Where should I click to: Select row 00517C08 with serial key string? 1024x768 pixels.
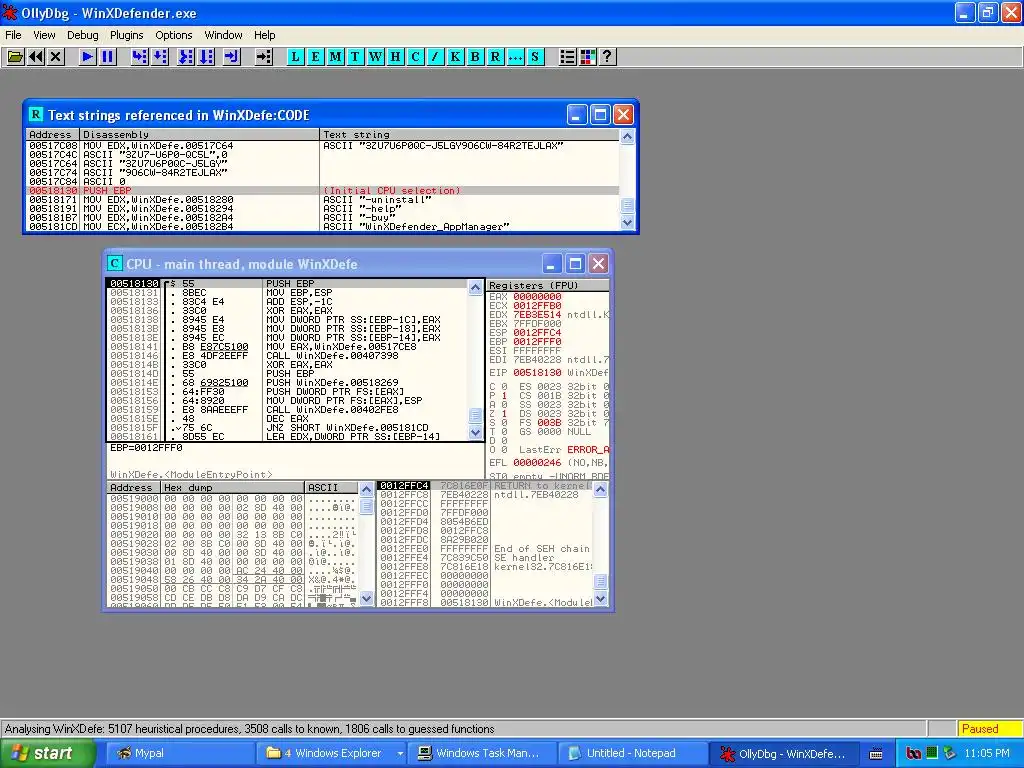323,146
